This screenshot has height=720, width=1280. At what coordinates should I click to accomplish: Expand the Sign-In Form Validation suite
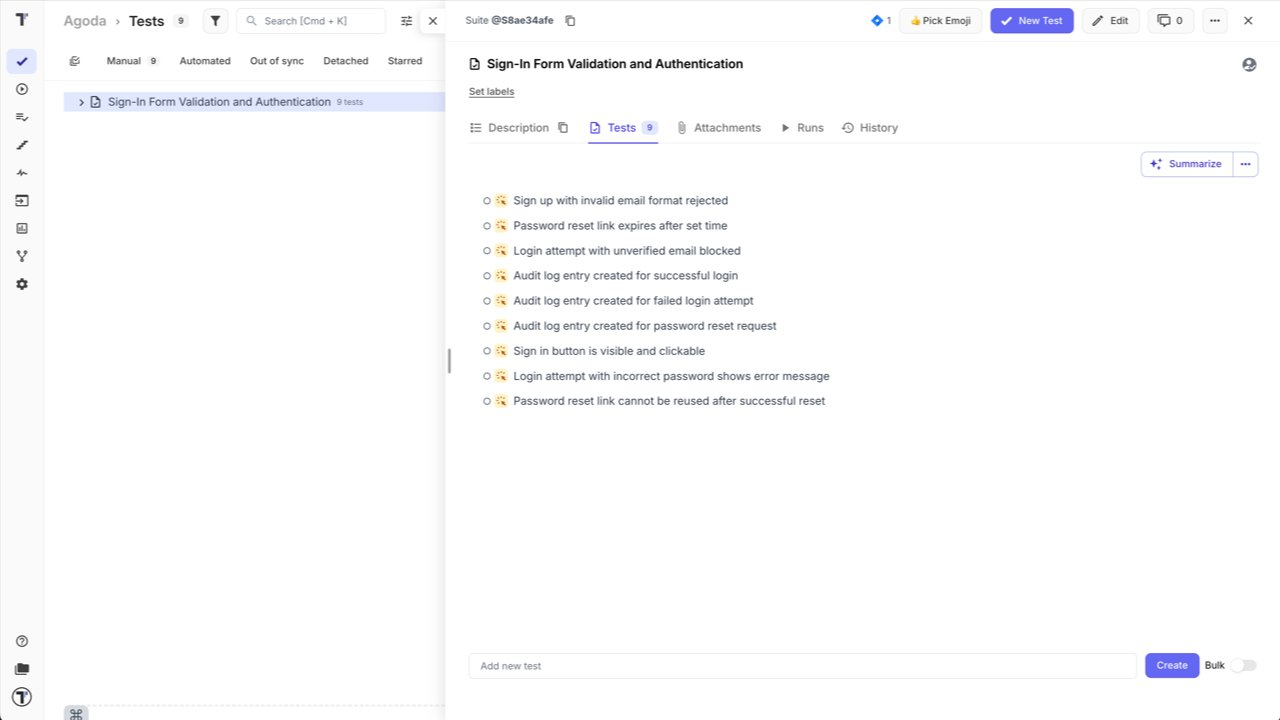pos(81,101)
